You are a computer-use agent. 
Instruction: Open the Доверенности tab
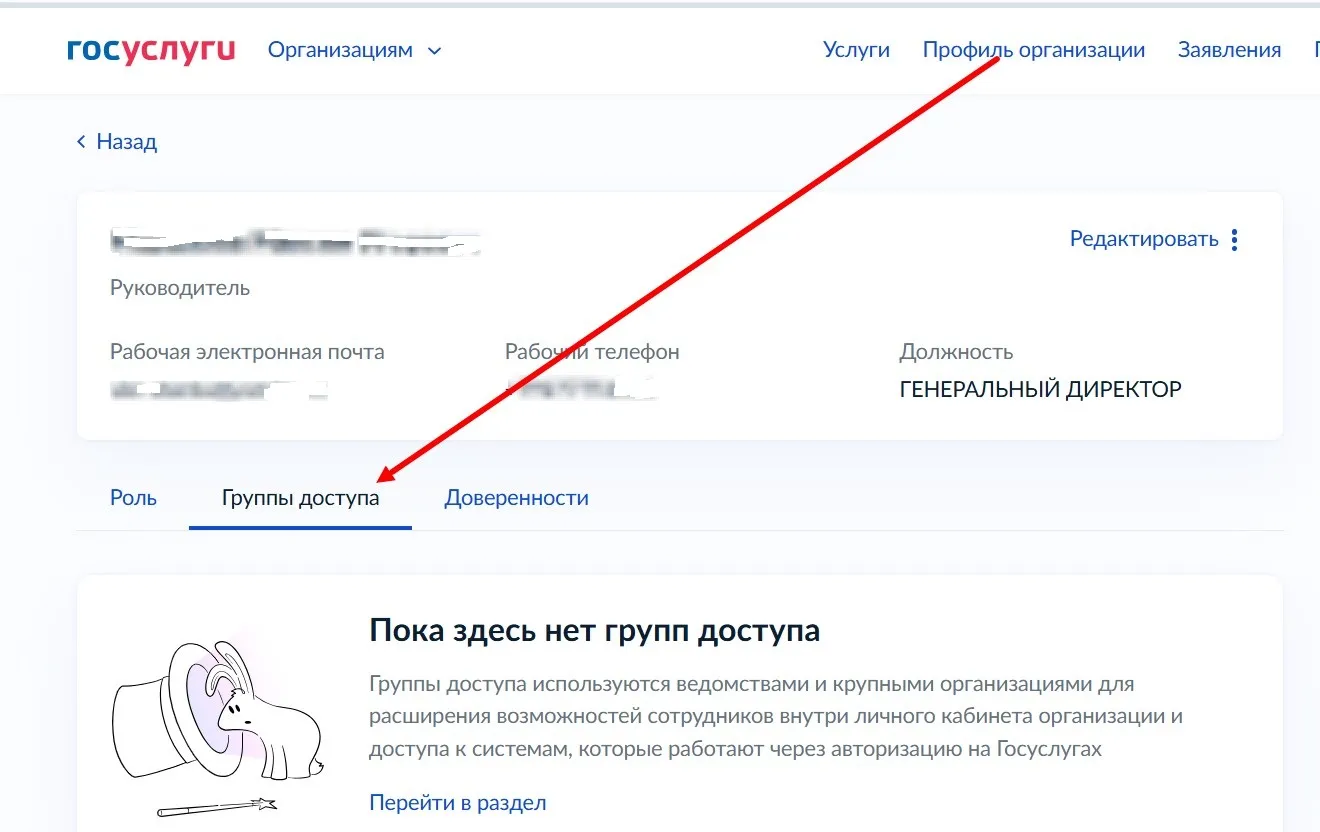click(516, 497)
